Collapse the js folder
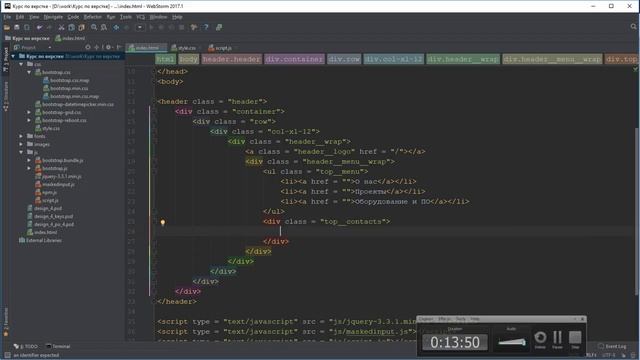Screen dimensions: 640x360 point(21,152)
